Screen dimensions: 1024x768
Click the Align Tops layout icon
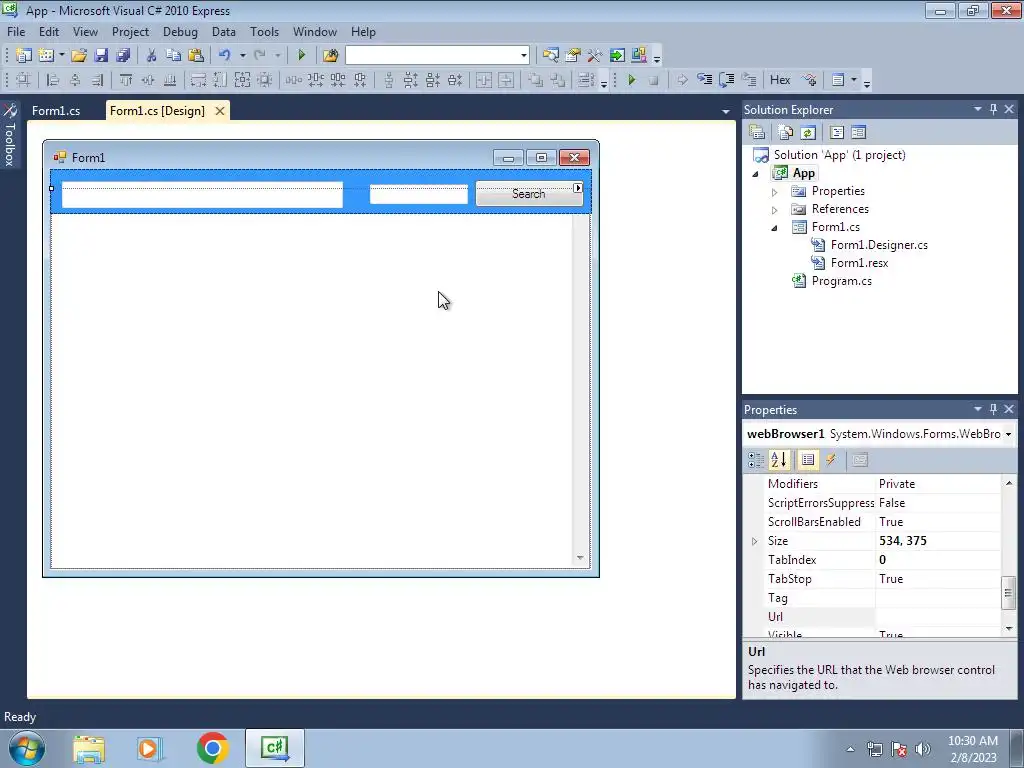point(126,80)
